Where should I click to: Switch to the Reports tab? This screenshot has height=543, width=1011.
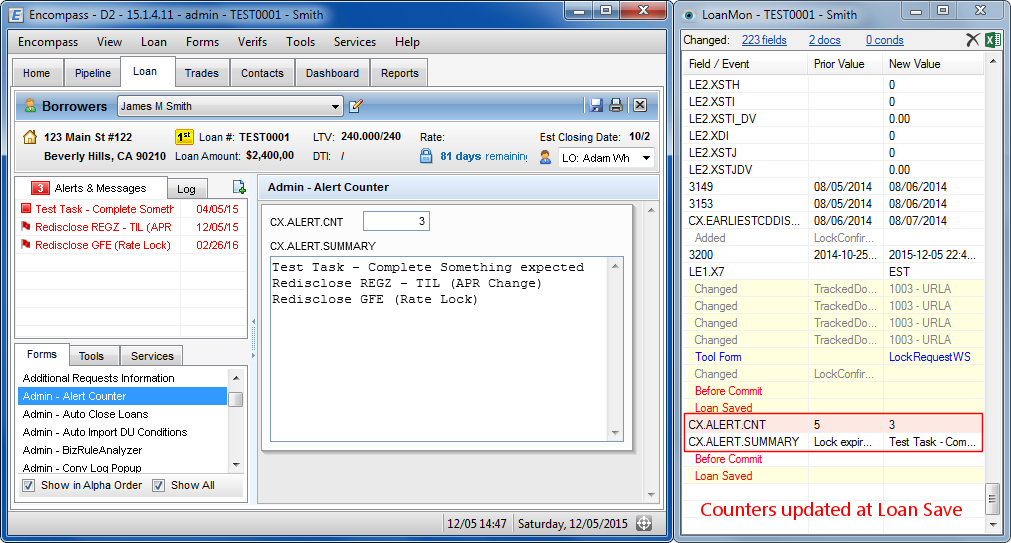click(x=400, y=73)
